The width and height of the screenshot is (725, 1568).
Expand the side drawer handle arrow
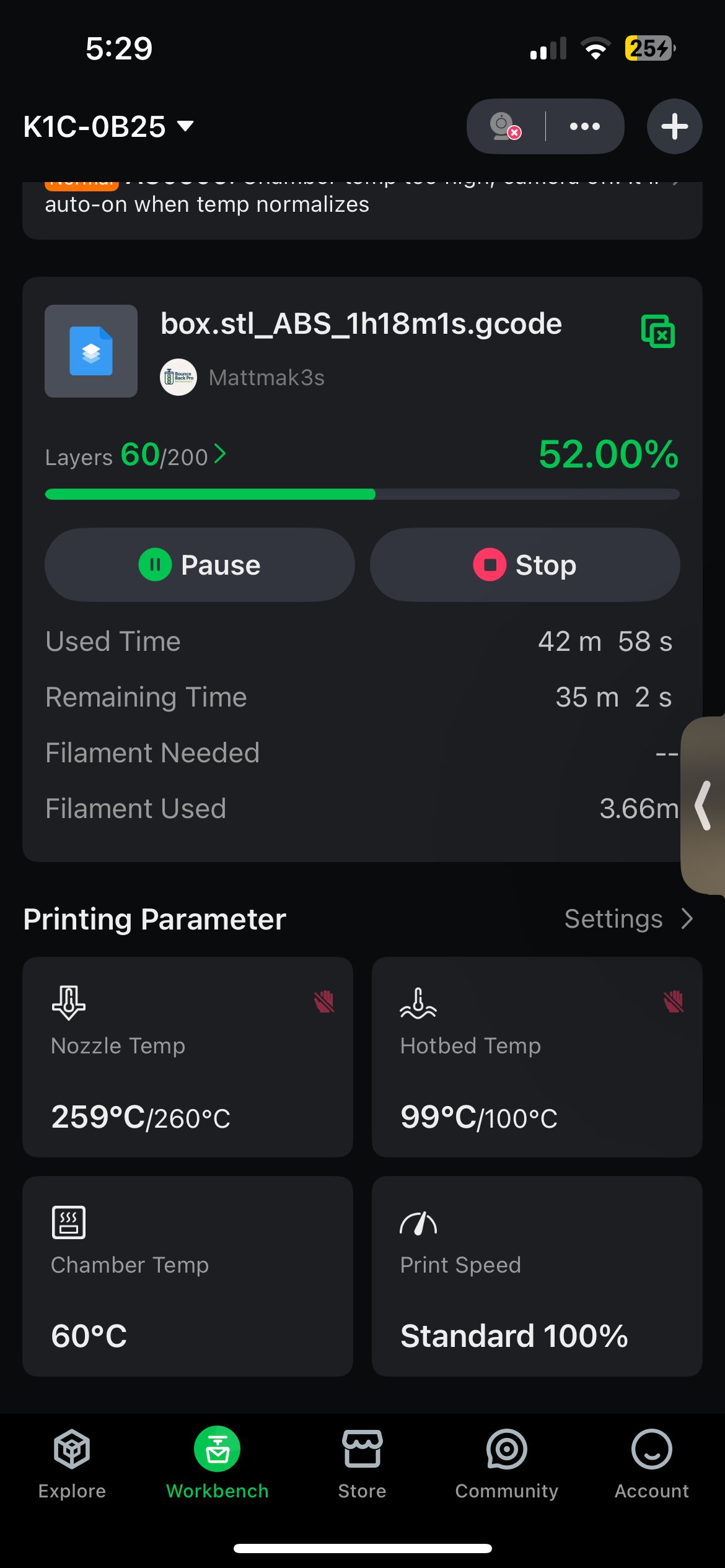703,805
